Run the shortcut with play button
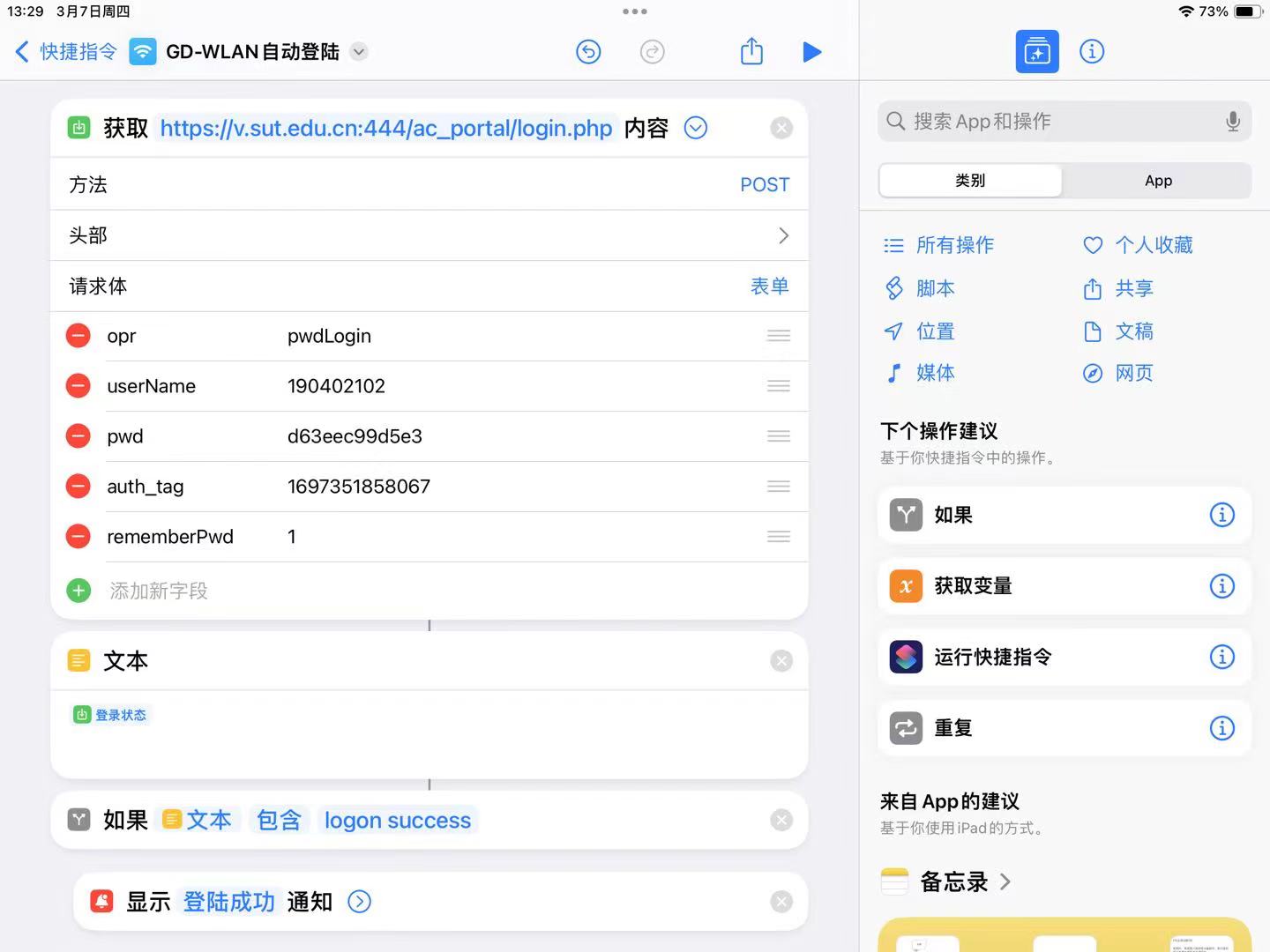 (812, 52)
